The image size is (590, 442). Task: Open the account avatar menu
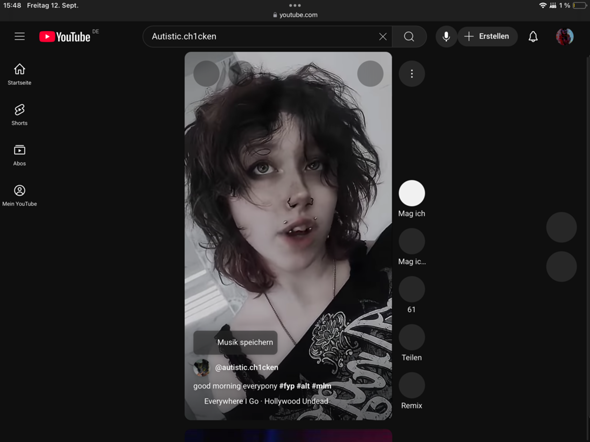click(x=565, y=36)
